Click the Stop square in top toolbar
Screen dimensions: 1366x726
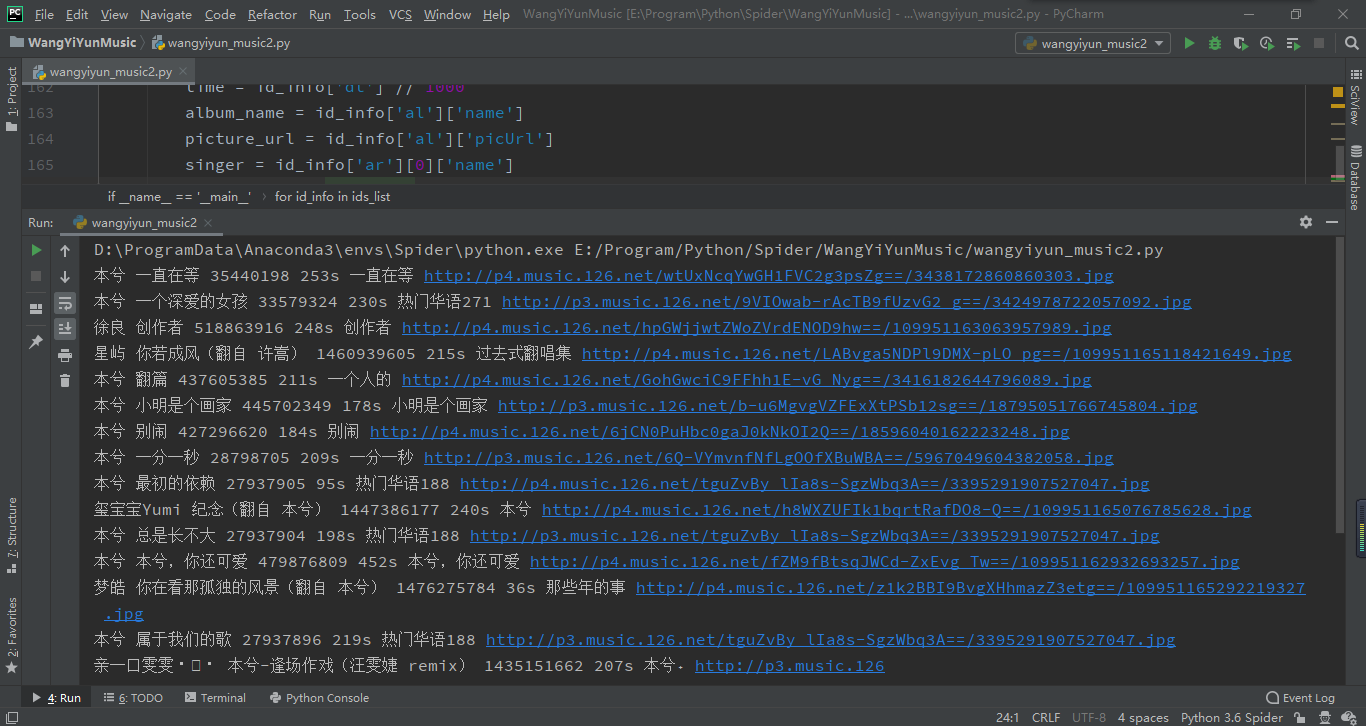tap(1319, 43)
